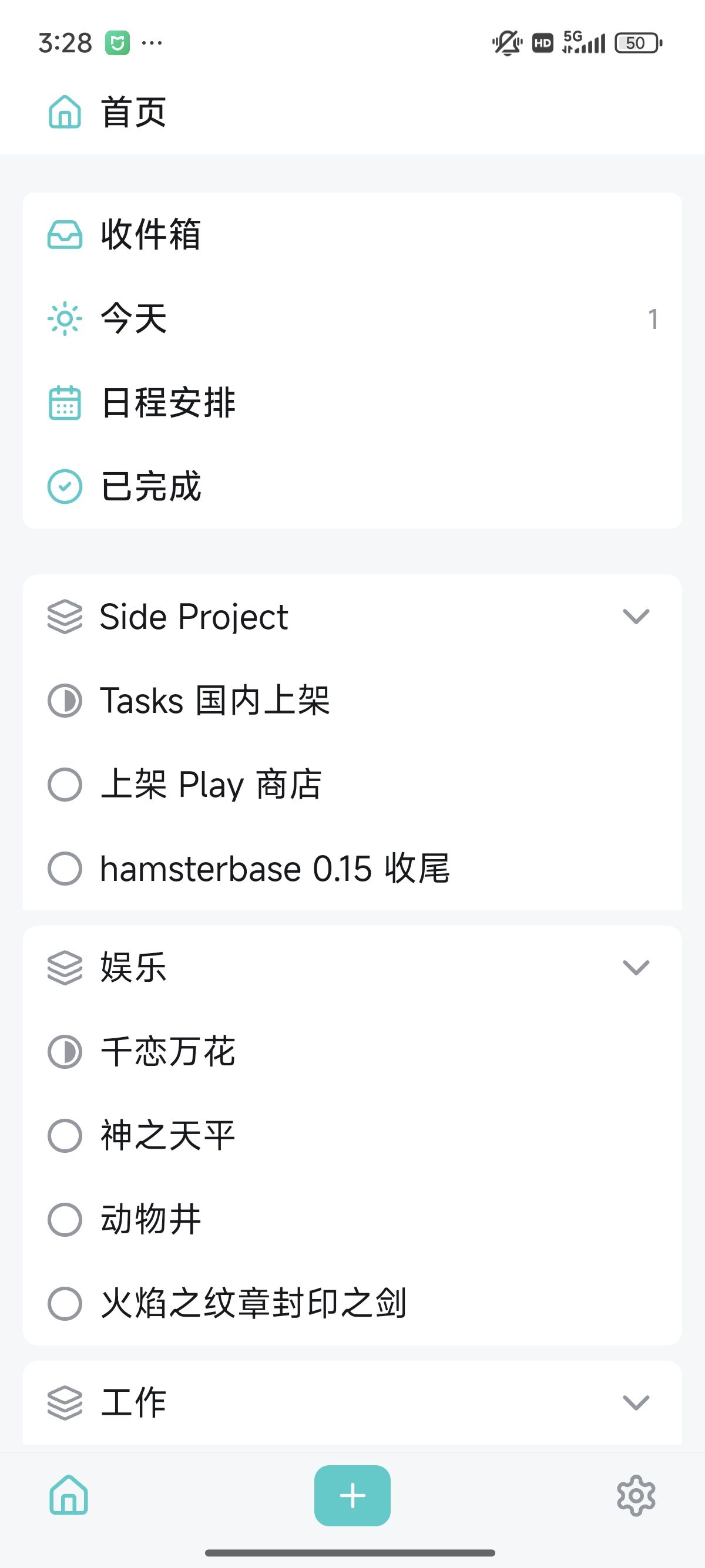The width and height of the screenshot is (705, 1568).
Task: Collapse the 娱乐 group chevron
Action: (636, 967)
